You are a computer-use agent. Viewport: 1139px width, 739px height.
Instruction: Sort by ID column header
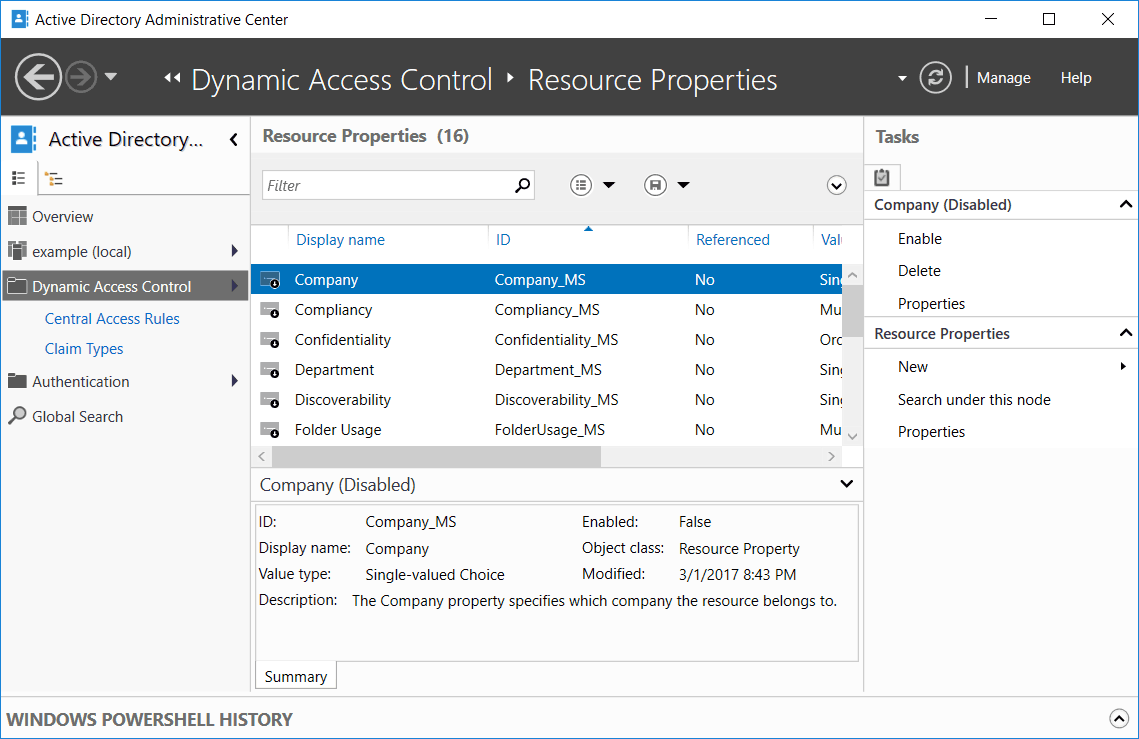pyautogui.click(x=503, y=240)
